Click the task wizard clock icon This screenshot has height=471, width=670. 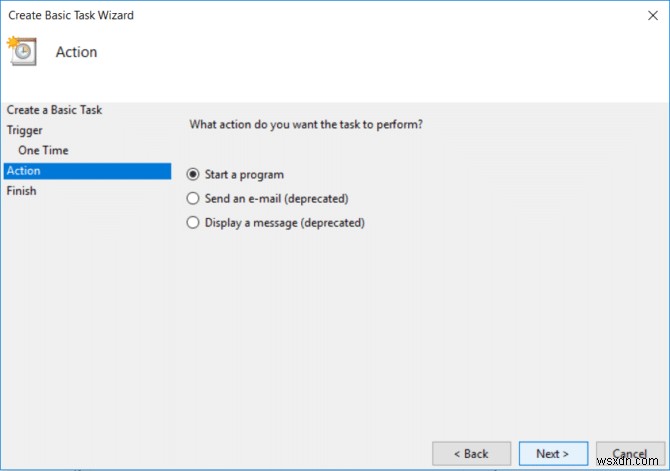22,51
